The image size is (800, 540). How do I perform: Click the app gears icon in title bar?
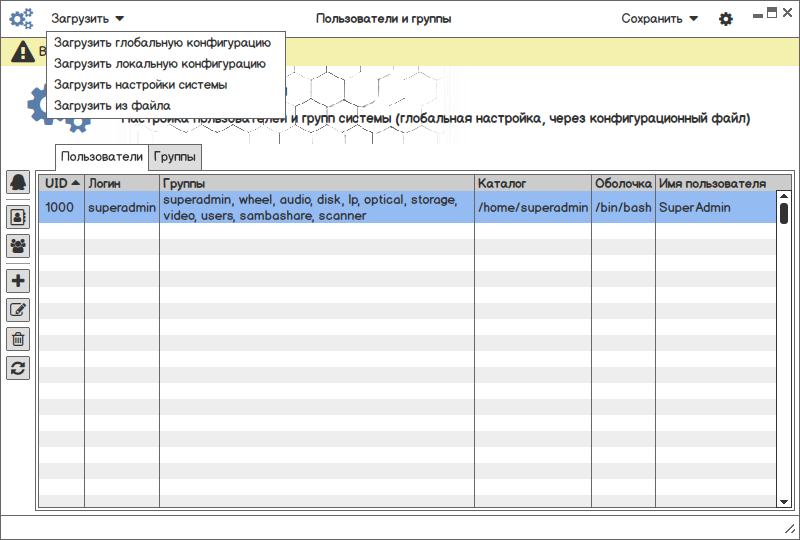(21, 18)
